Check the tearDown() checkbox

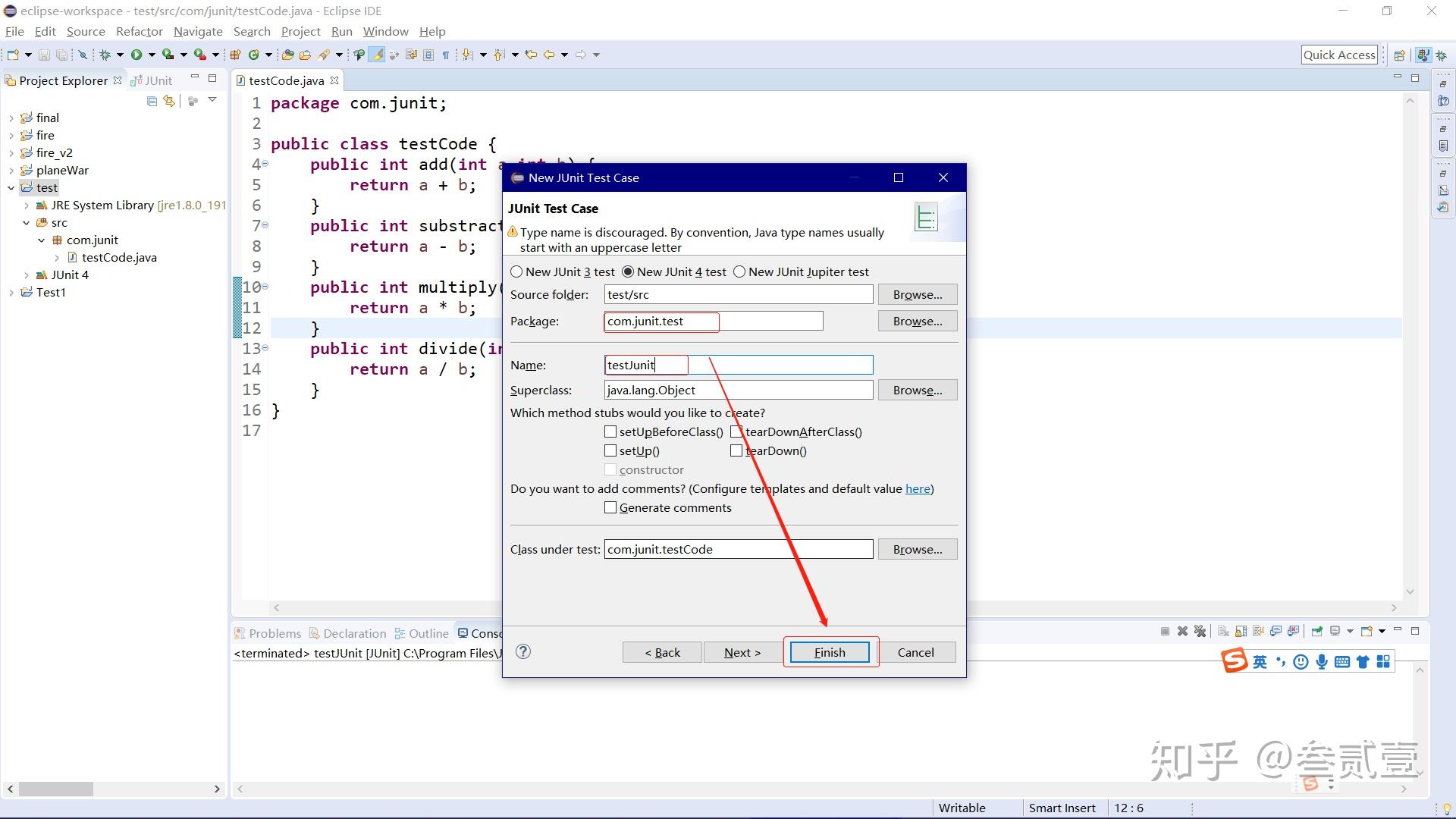736,450
